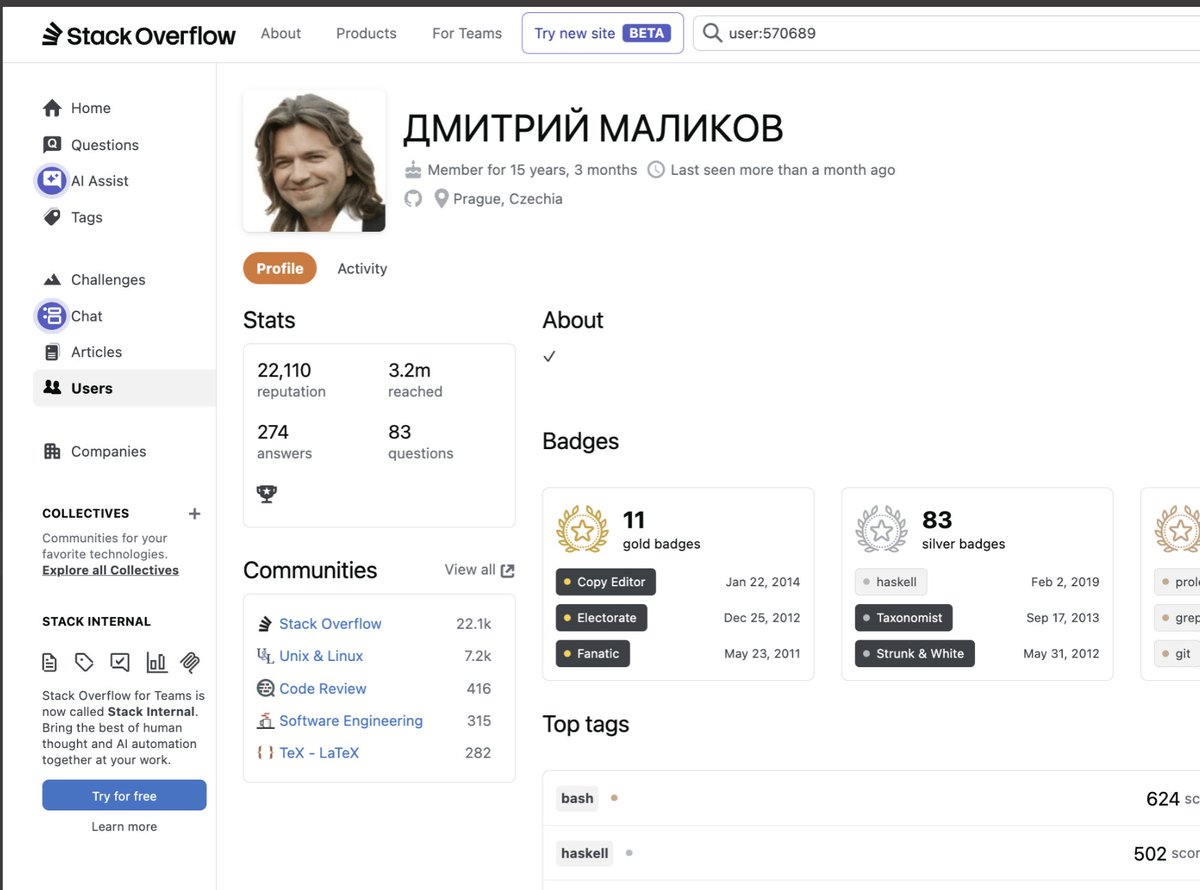Open the About menu item
This screenshot has width=1200, height=890.
(281, 33)
